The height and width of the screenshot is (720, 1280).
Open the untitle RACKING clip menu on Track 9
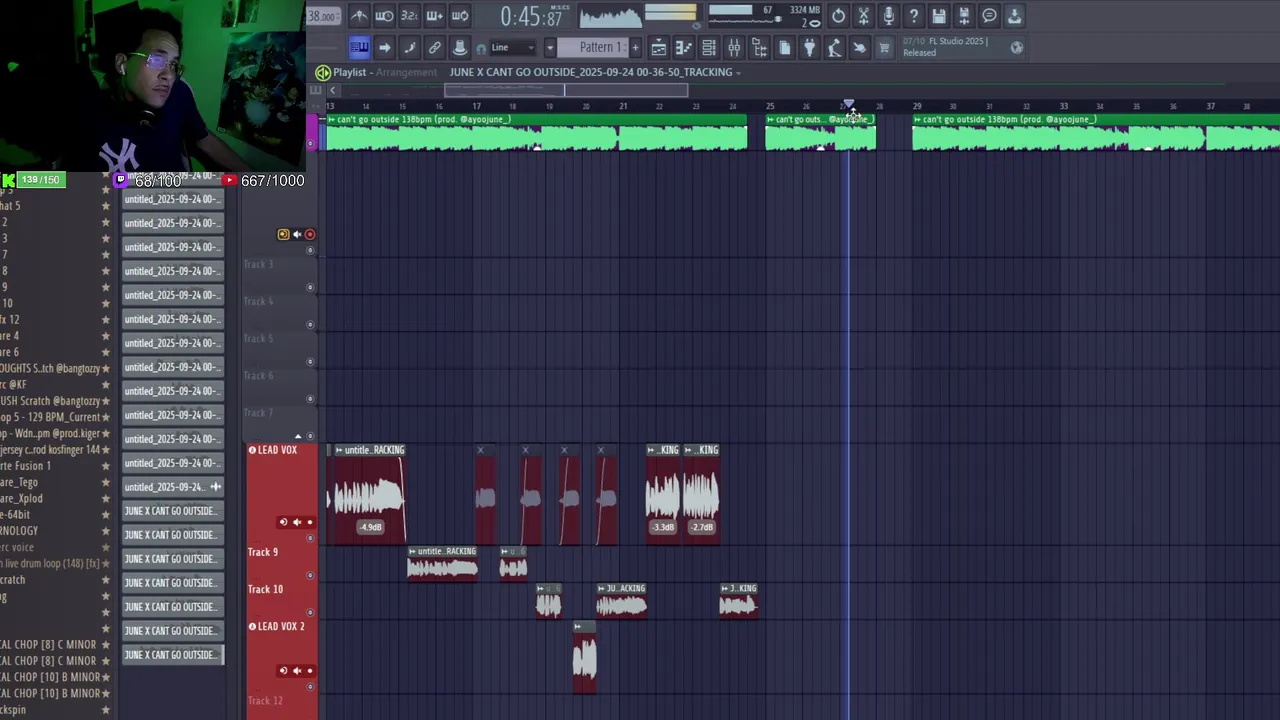pos(413,551)
